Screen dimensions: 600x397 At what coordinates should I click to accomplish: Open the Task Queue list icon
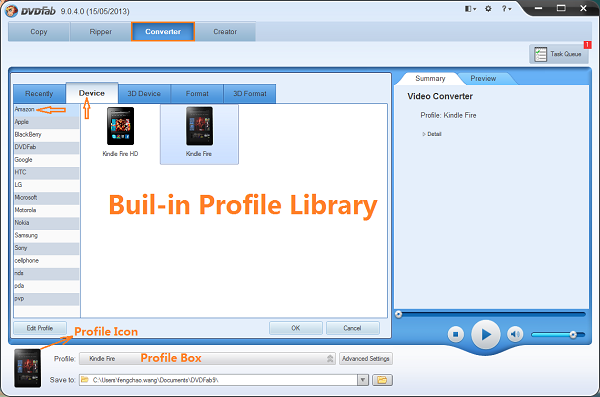pos(540,54)
